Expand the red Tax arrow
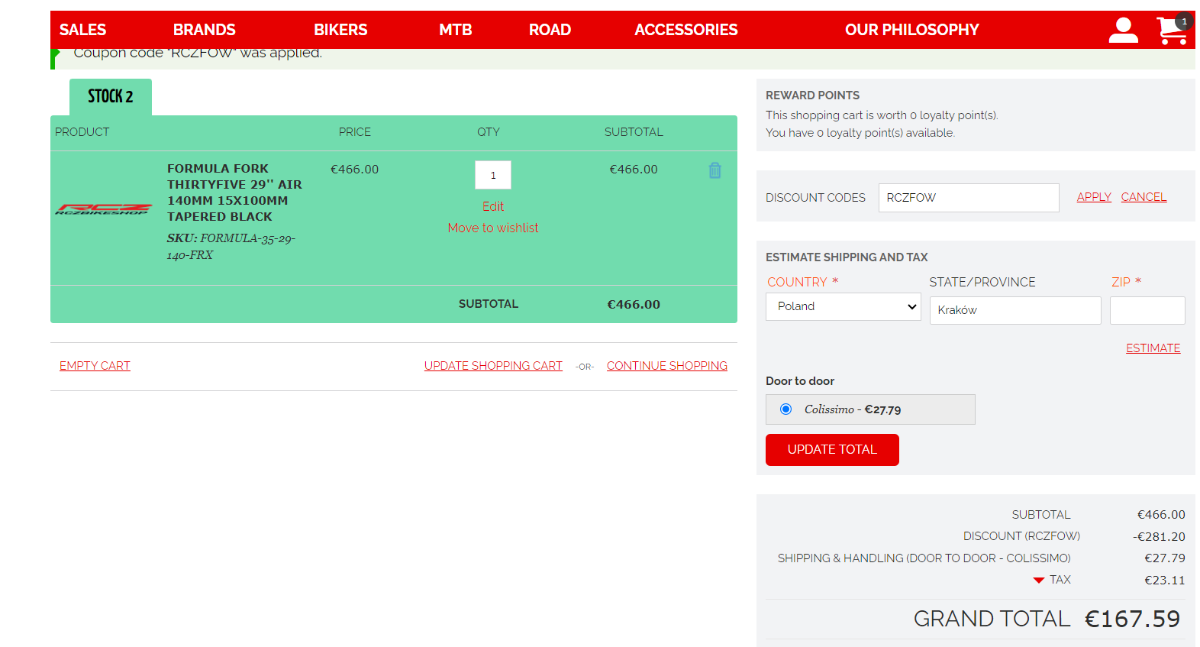Viewport: 1200px width, 647px height. click(x=1039, y=581)
